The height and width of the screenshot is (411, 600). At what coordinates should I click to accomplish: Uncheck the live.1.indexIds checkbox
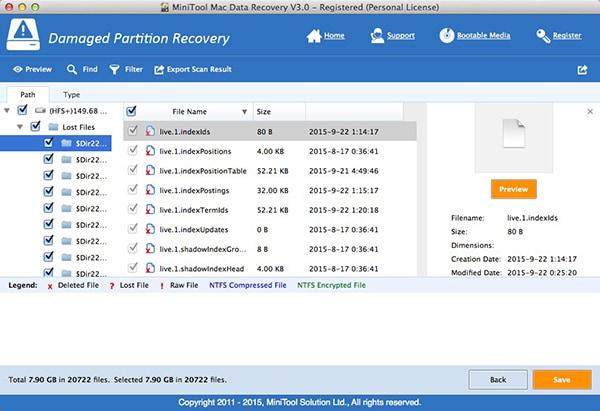point(132,131)
